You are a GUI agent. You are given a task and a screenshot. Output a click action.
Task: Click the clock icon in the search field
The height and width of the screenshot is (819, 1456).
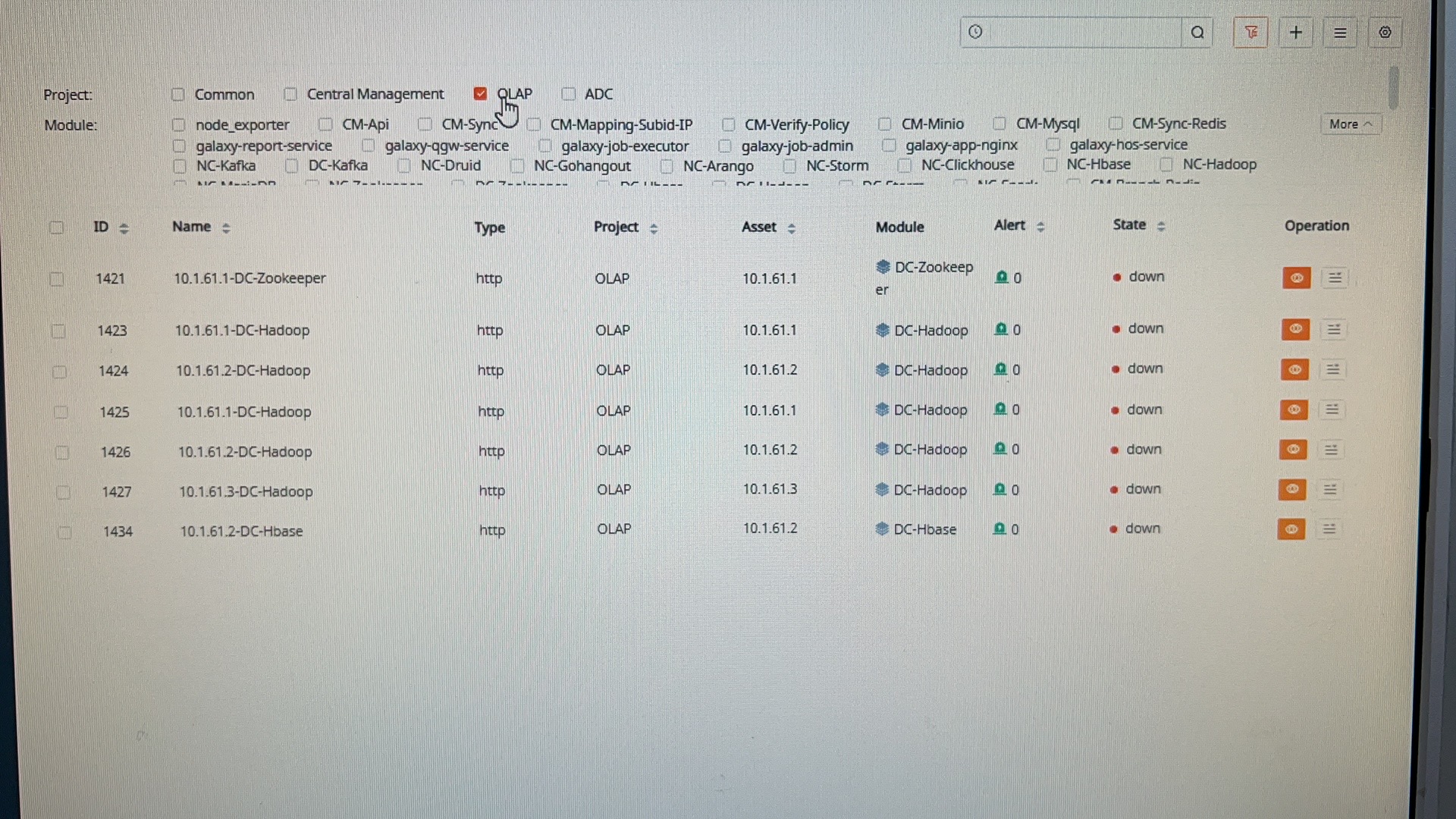pyautogui.click(x=975, y=32)
